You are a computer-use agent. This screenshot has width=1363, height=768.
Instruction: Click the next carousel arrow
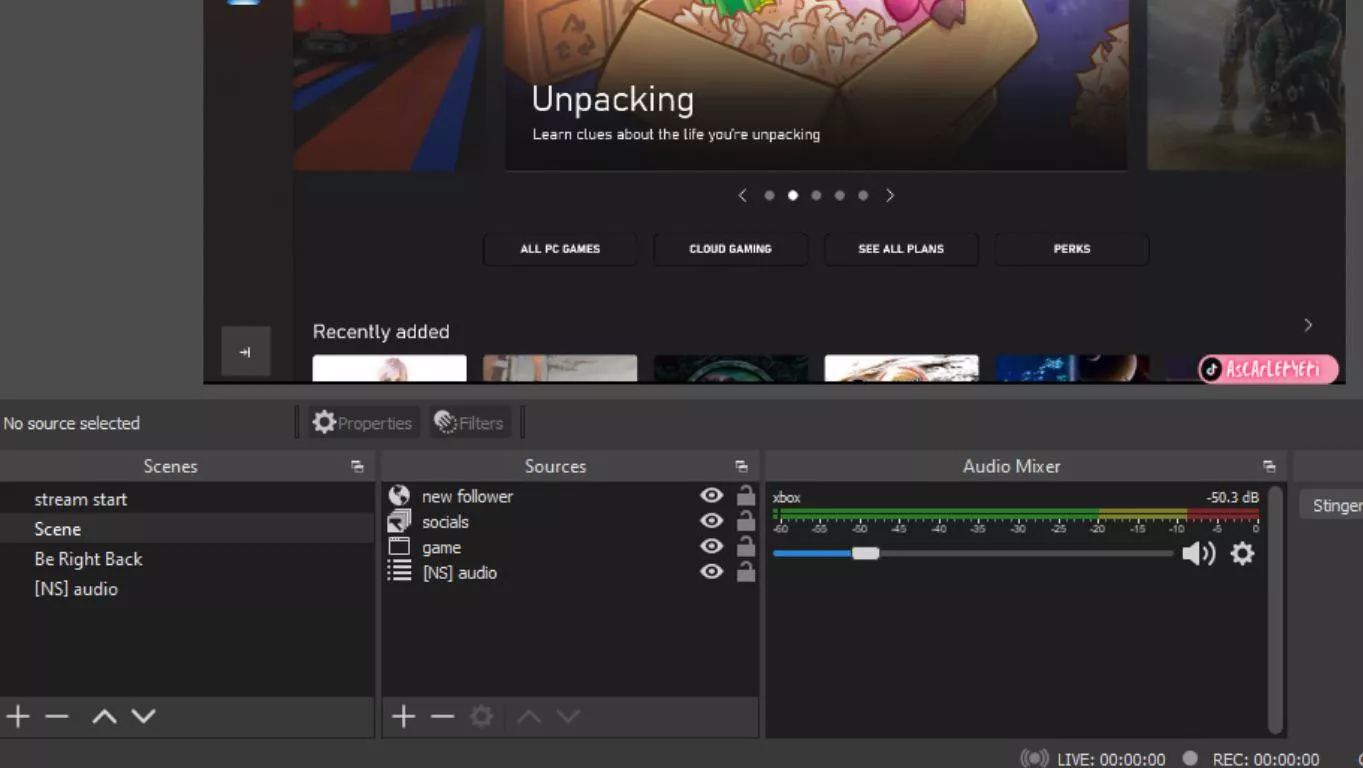pyautogui.click(x=889, y=195)
